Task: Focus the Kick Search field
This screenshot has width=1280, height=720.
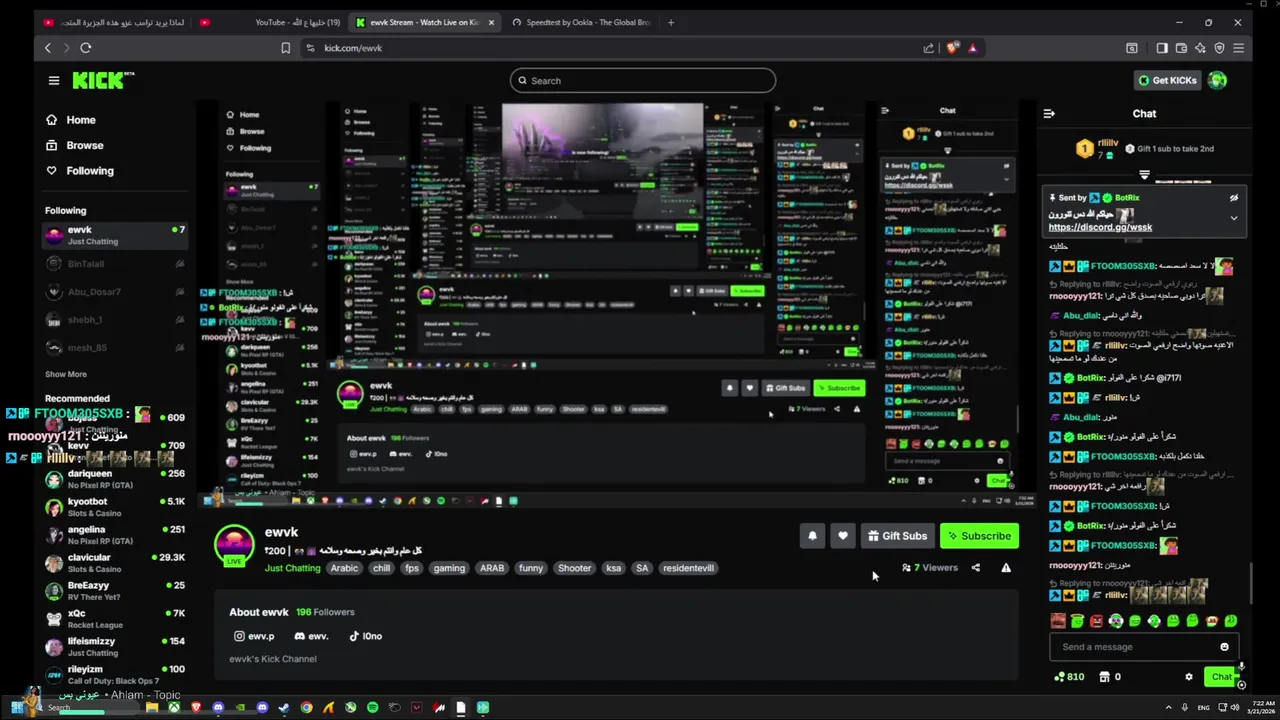Action: (642, 80)
